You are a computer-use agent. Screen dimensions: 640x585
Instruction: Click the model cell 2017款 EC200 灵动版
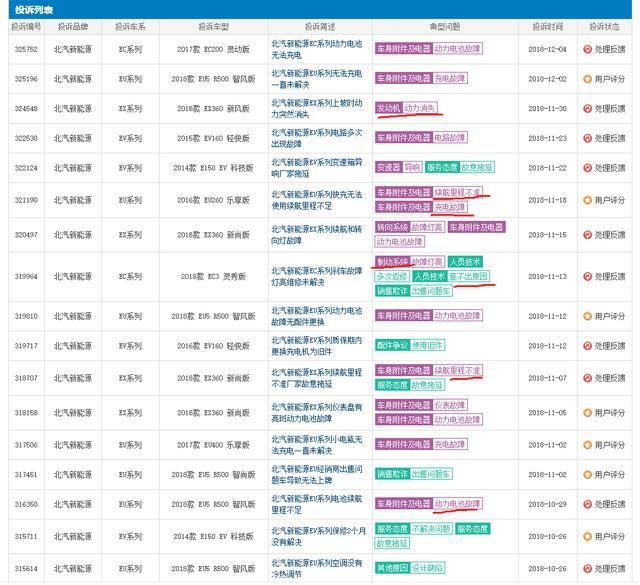pos(213,49)
